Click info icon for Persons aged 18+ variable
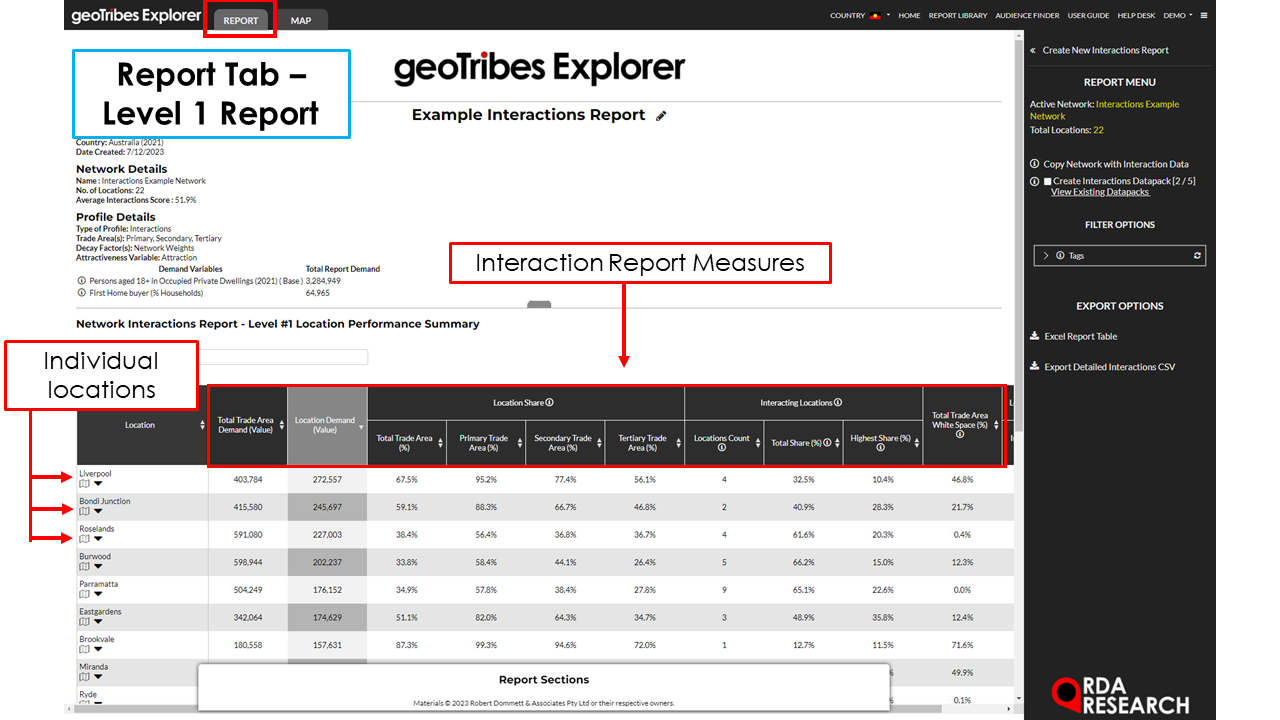This screenshot has width=1280, height=720. pyautogui.click(x=82, y=281)
